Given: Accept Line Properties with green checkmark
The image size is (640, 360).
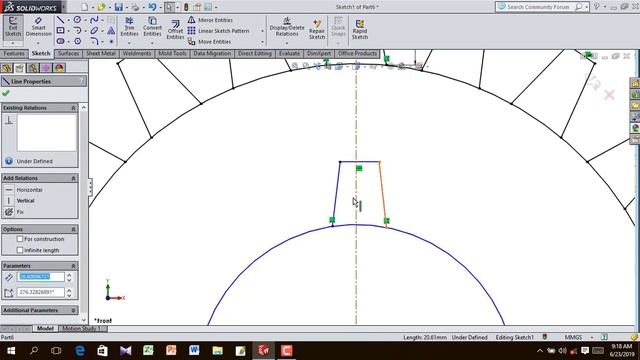Looking at the screenshot, I should point(6,93).
